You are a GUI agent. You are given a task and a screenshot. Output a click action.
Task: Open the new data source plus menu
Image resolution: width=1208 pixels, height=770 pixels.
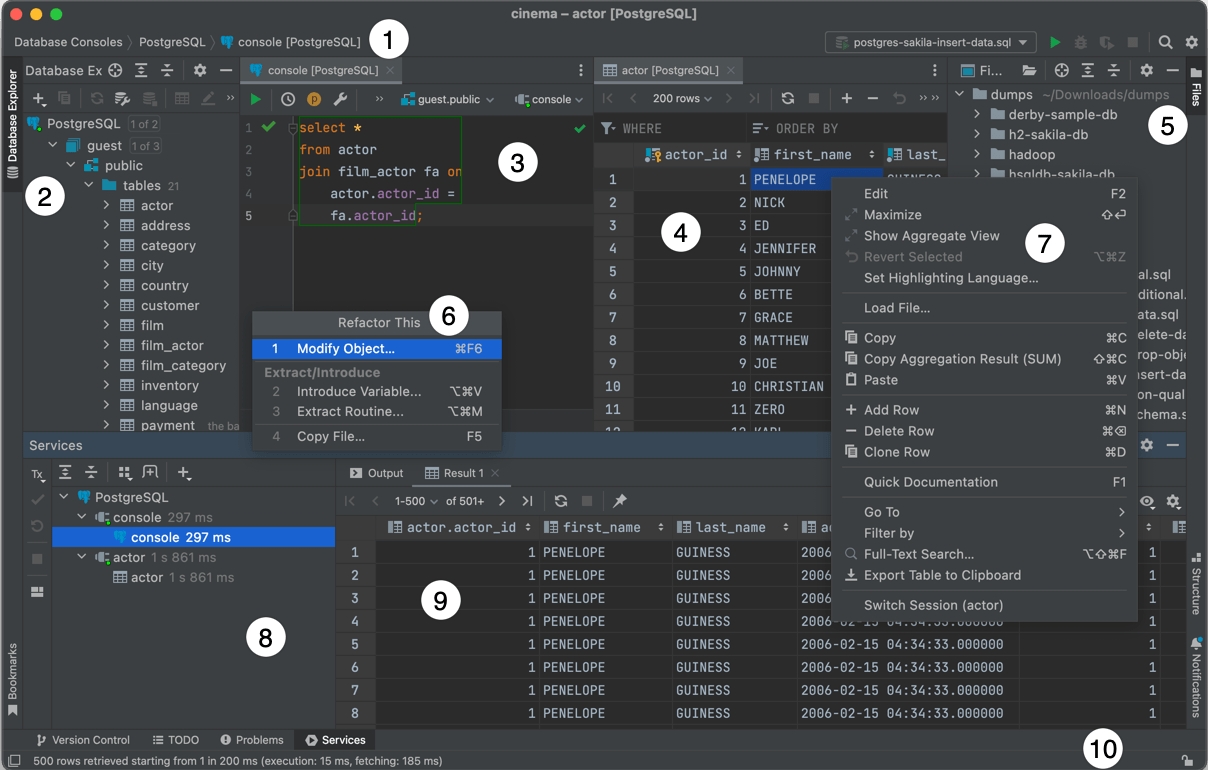click(38, 100)
